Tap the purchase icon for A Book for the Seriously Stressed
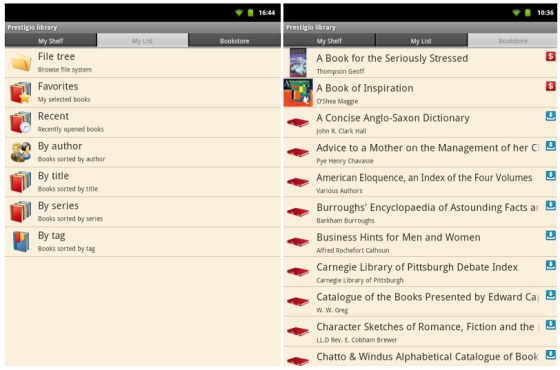The image size is (560, 370). [x=551, y=56]
